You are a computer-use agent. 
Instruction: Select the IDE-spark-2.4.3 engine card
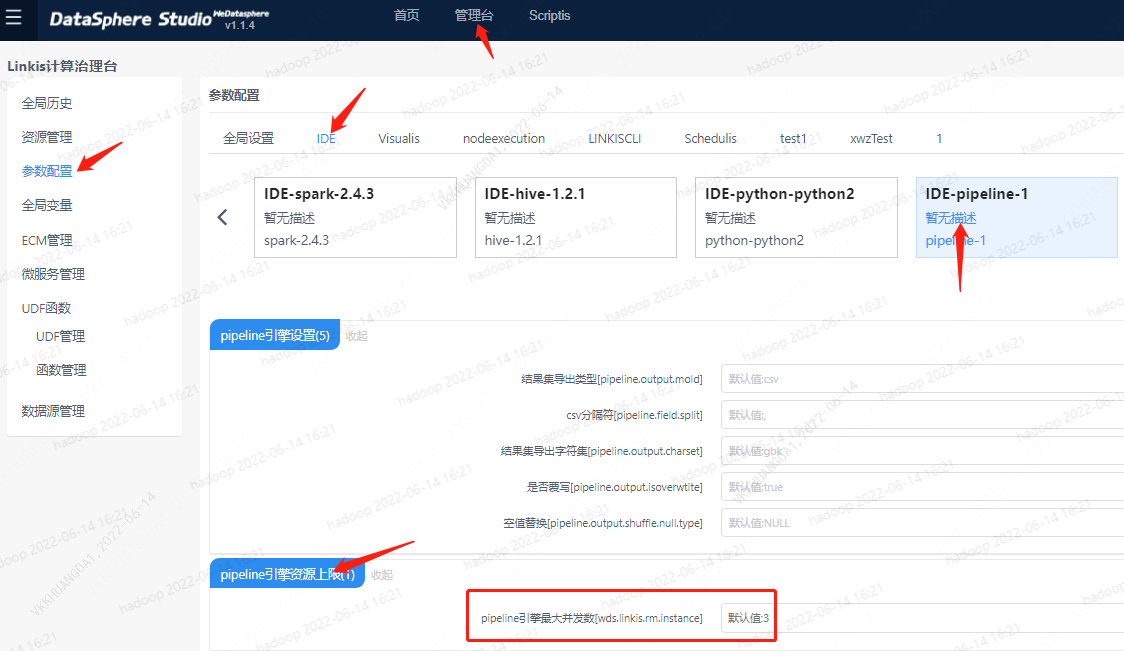tap(356, 217)
